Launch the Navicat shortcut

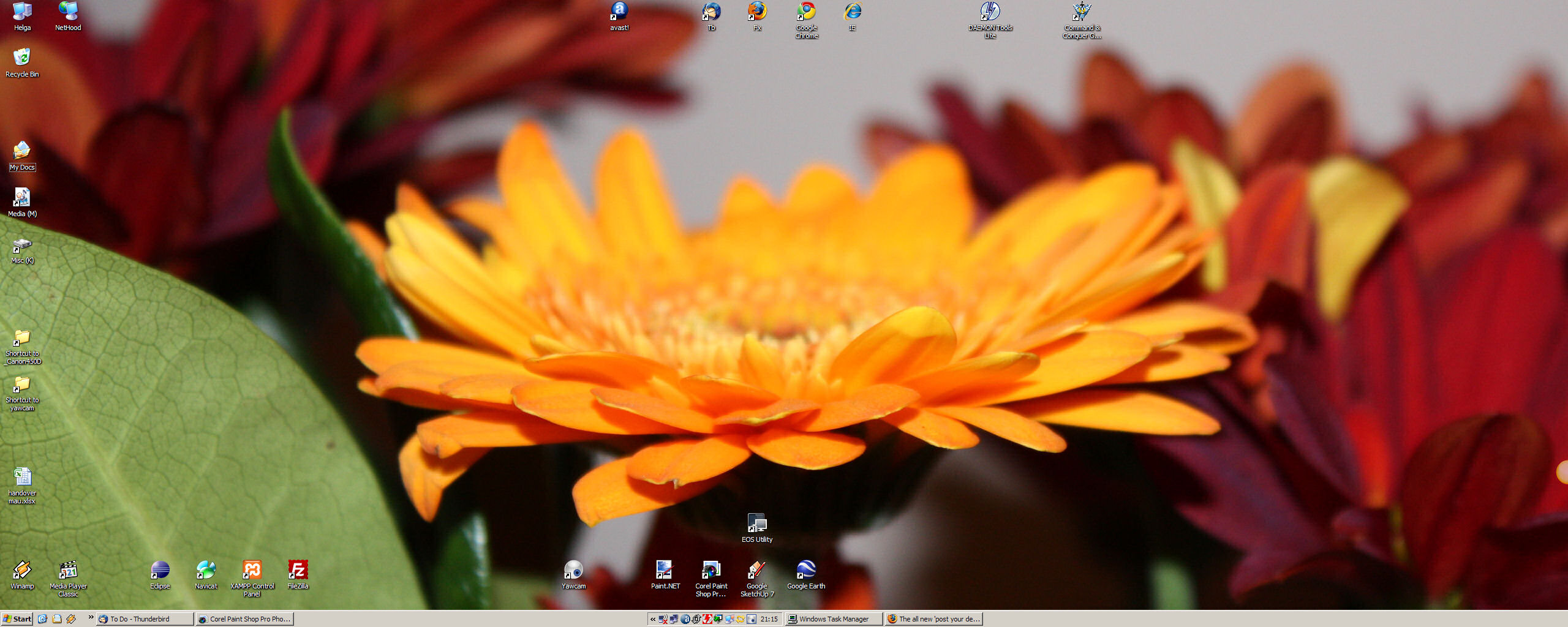206,574
